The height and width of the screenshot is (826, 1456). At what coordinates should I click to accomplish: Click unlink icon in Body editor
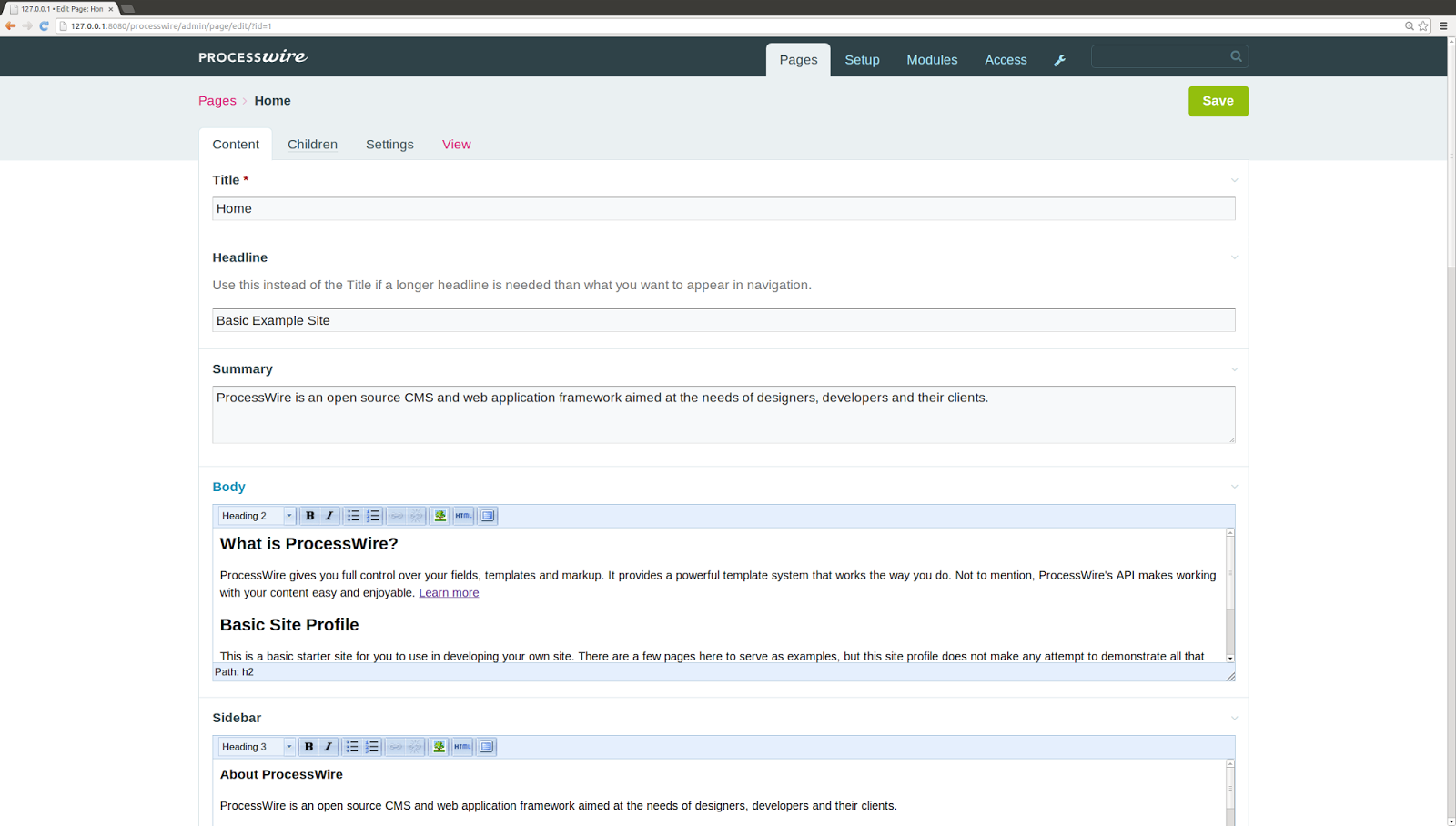pos(416,516)
